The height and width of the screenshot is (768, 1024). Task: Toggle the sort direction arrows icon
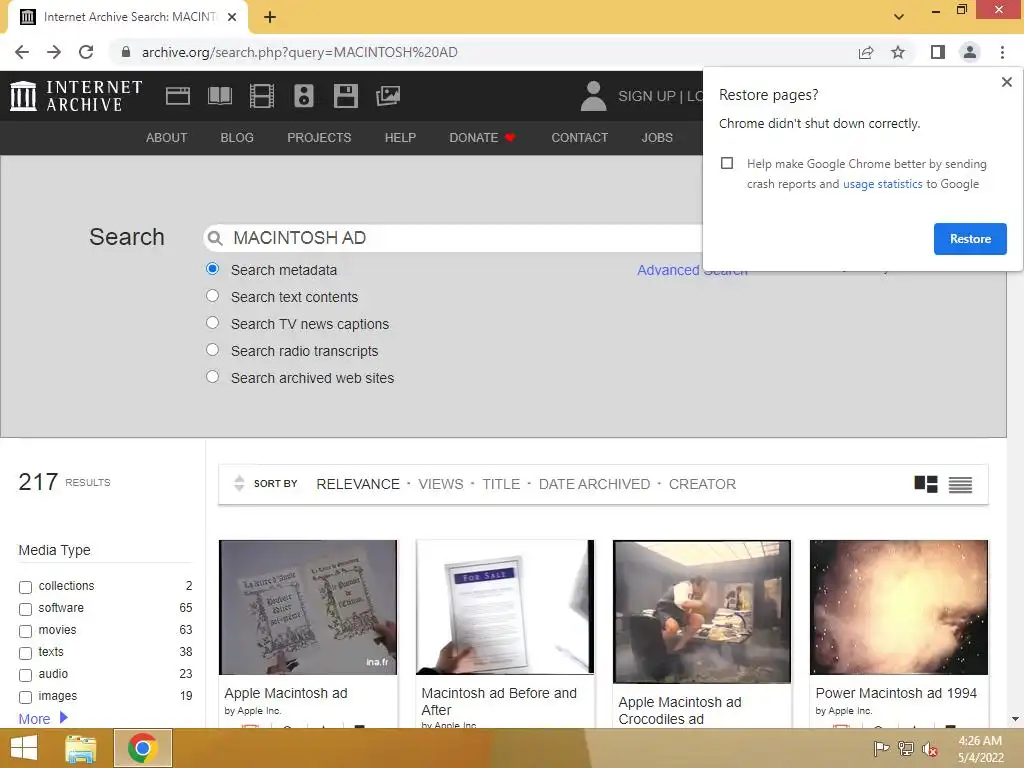[239, 483]
